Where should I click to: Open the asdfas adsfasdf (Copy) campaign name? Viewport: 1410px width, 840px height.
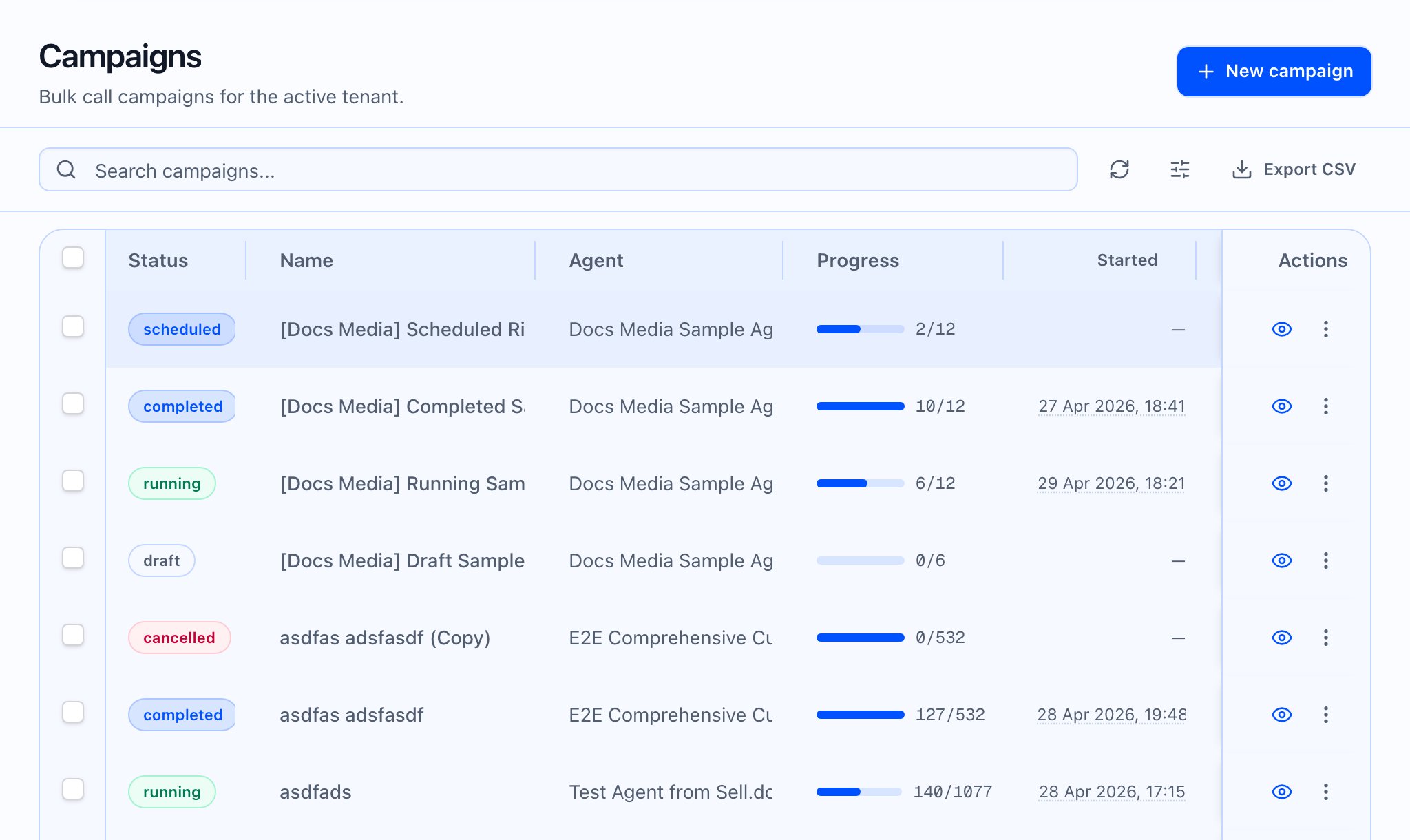[385, 638]
